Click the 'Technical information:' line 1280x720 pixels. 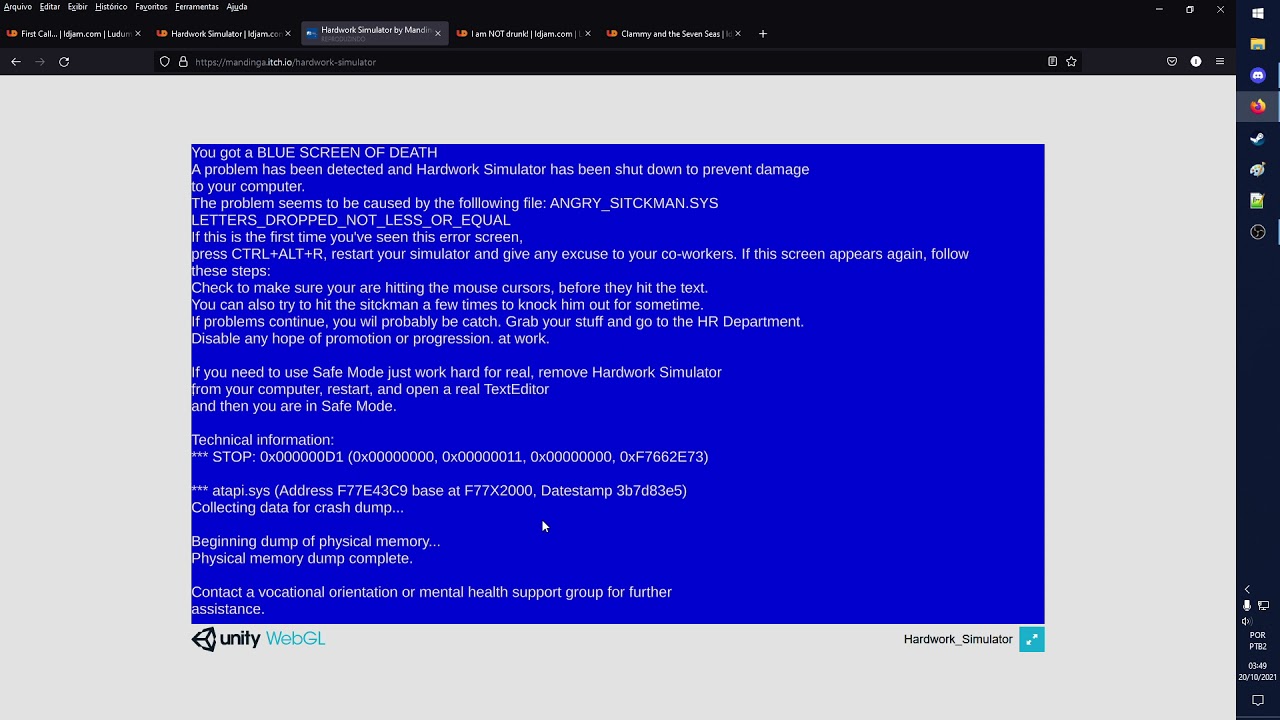click(x=262, y=440)
